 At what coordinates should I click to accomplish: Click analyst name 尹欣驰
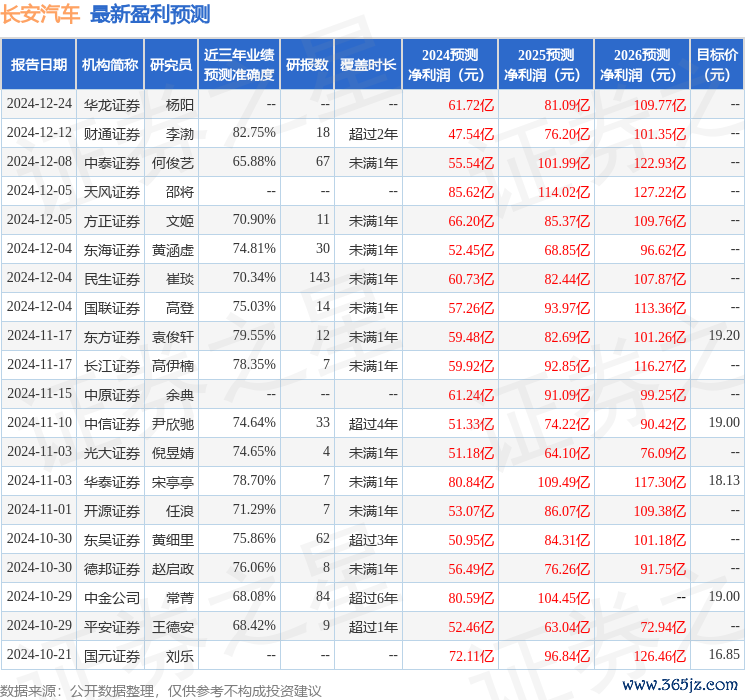(173, 424)
